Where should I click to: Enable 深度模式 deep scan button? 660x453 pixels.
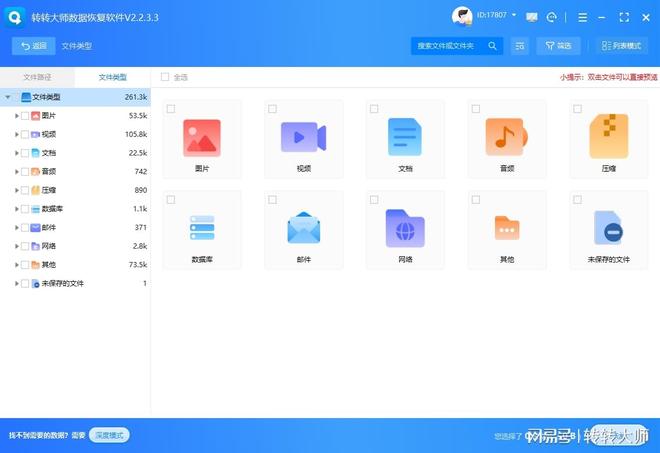click(x=109, y=435)
